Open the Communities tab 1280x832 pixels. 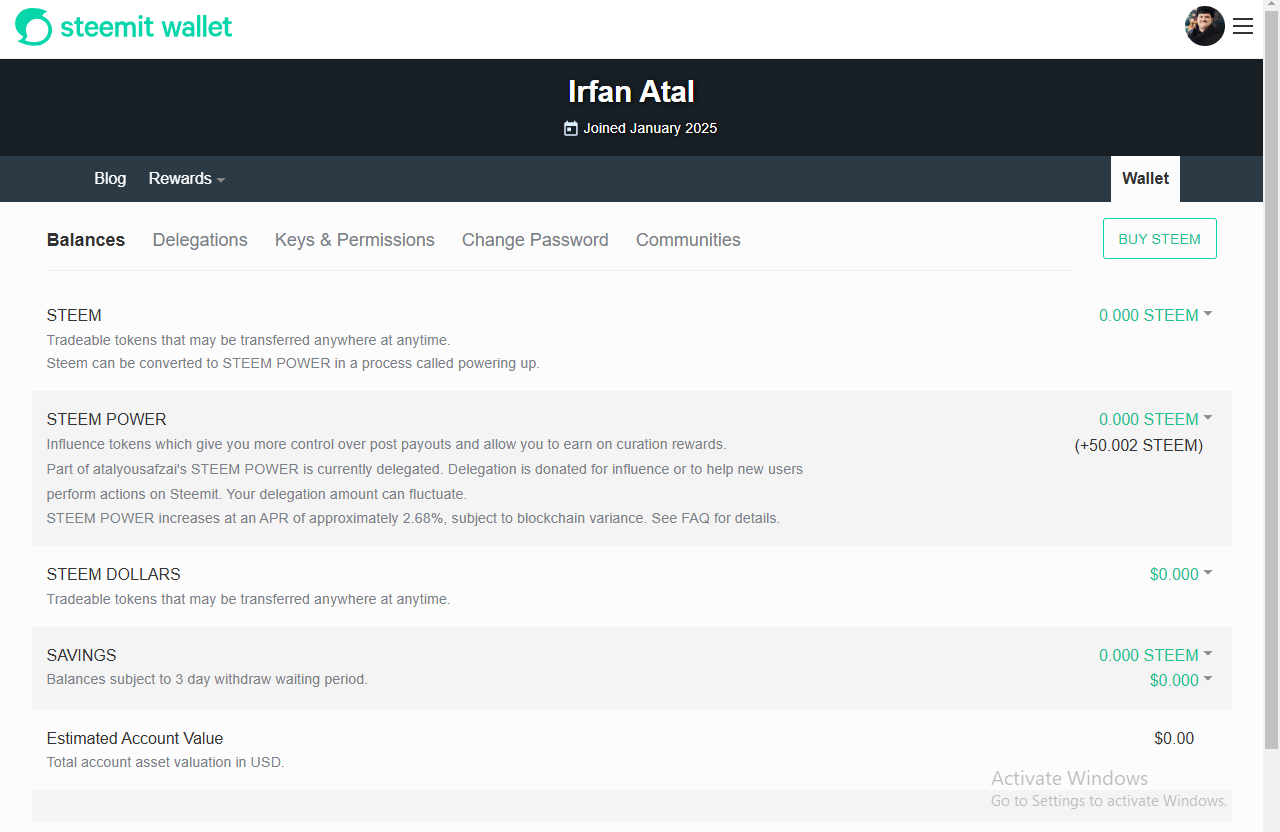coord(688,240)
